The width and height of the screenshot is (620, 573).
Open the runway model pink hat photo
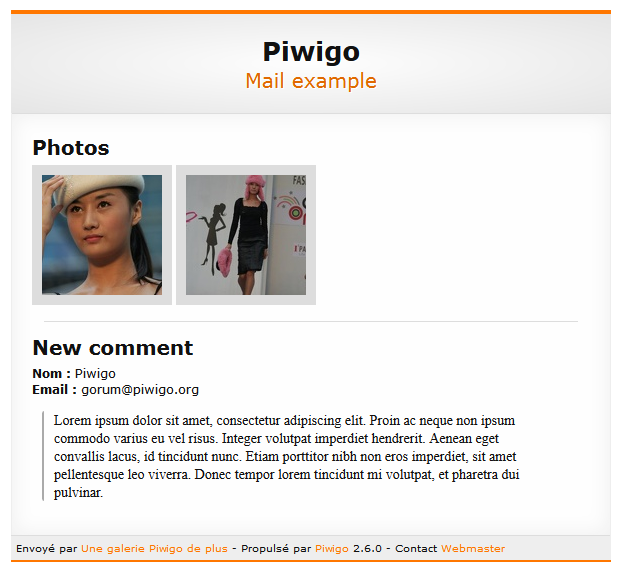pyautogui.click(x=246, y=235)
